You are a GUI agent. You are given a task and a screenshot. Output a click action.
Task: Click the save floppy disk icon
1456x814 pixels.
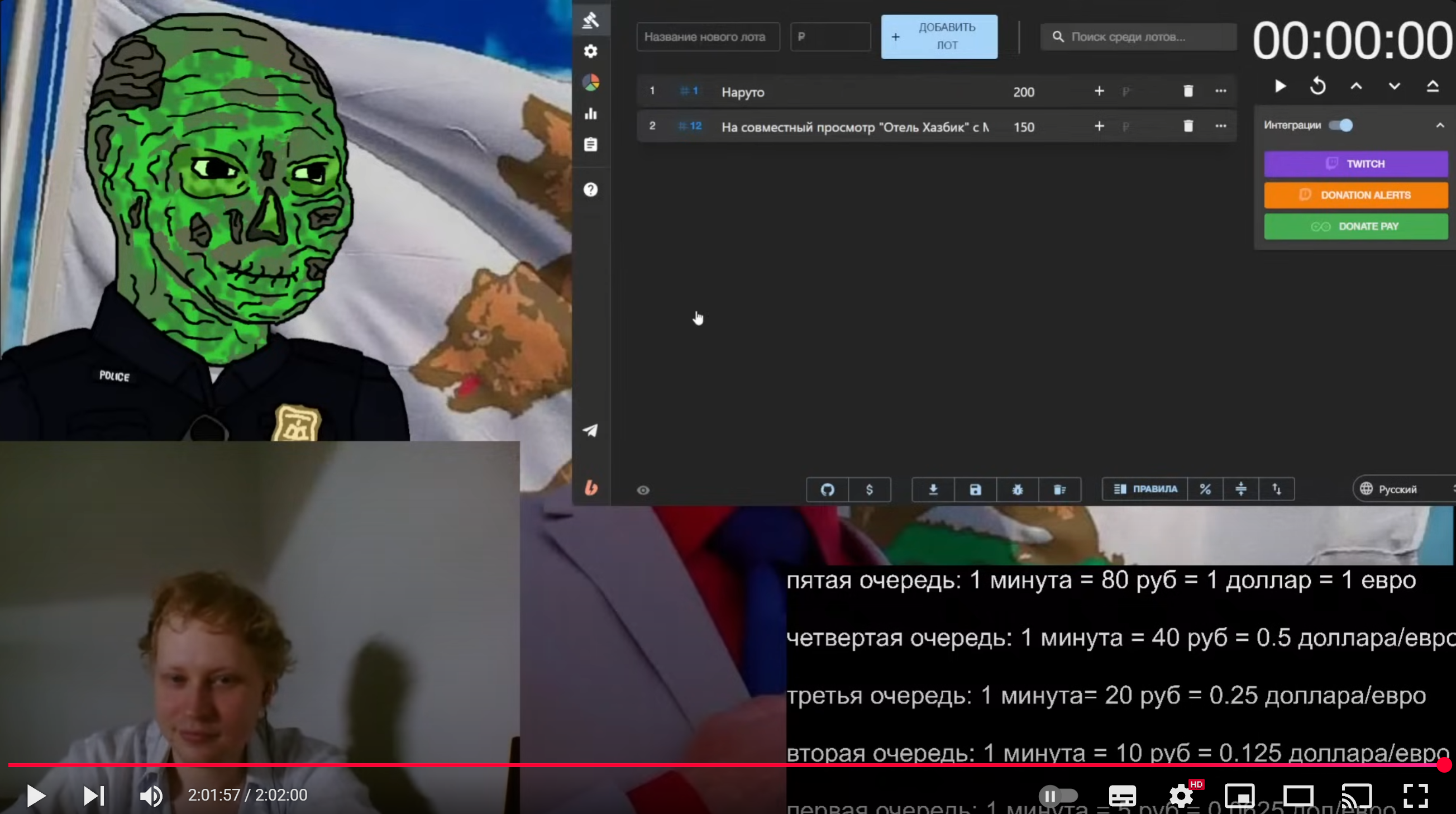tap(975, 489)
